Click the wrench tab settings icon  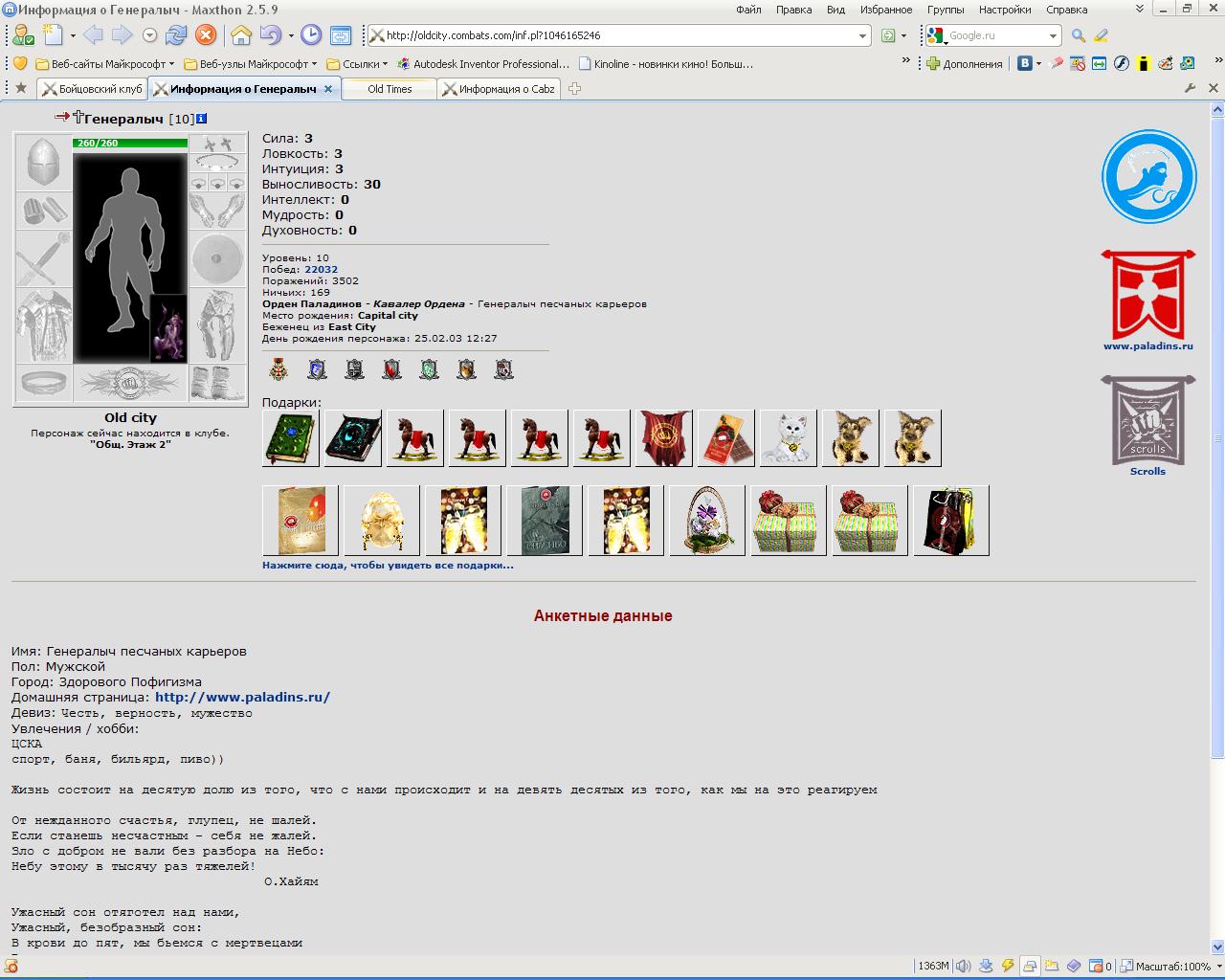click(x=1191, y=88)
